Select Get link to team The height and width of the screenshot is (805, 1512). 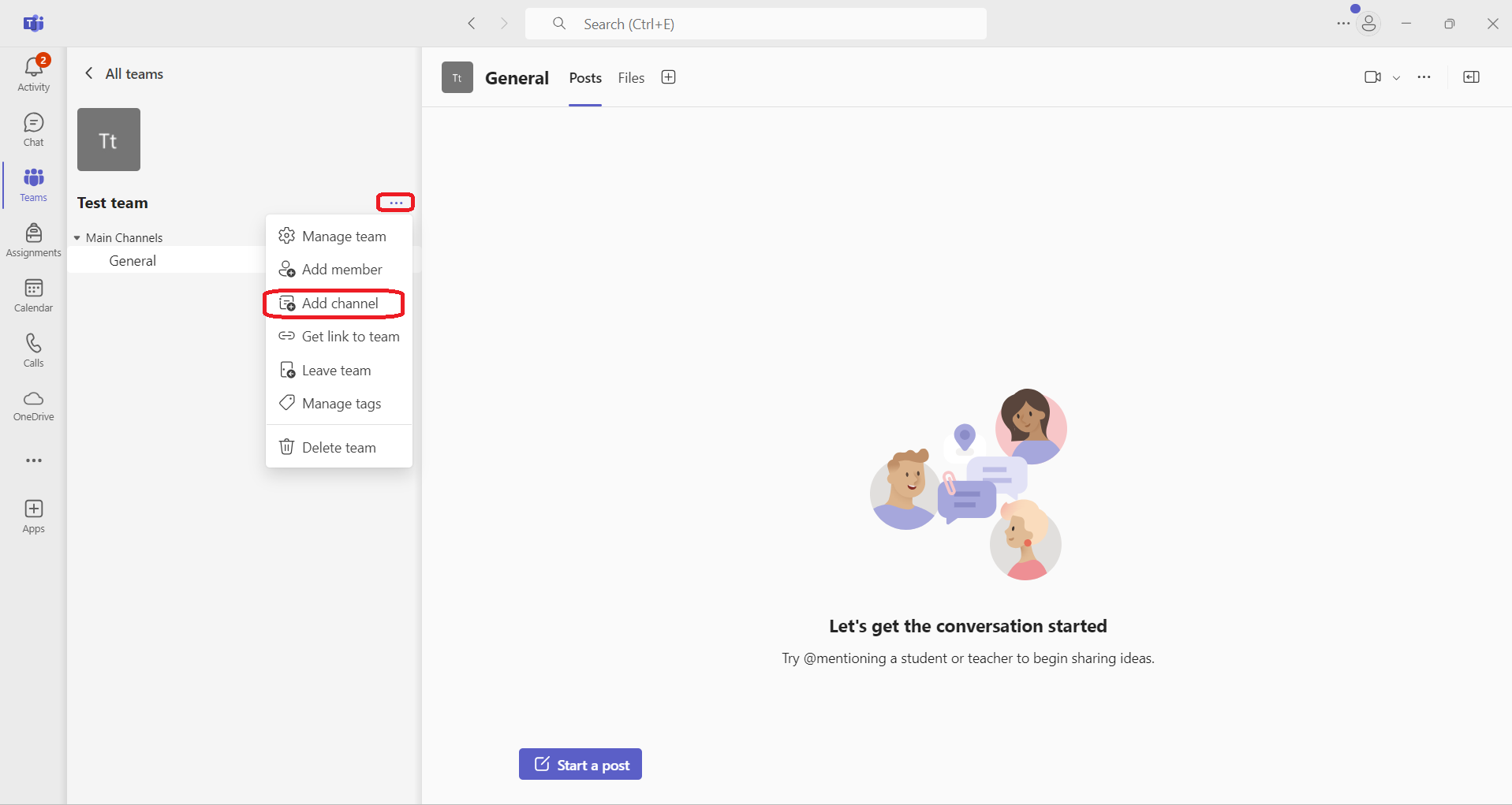tap(339, 337)
